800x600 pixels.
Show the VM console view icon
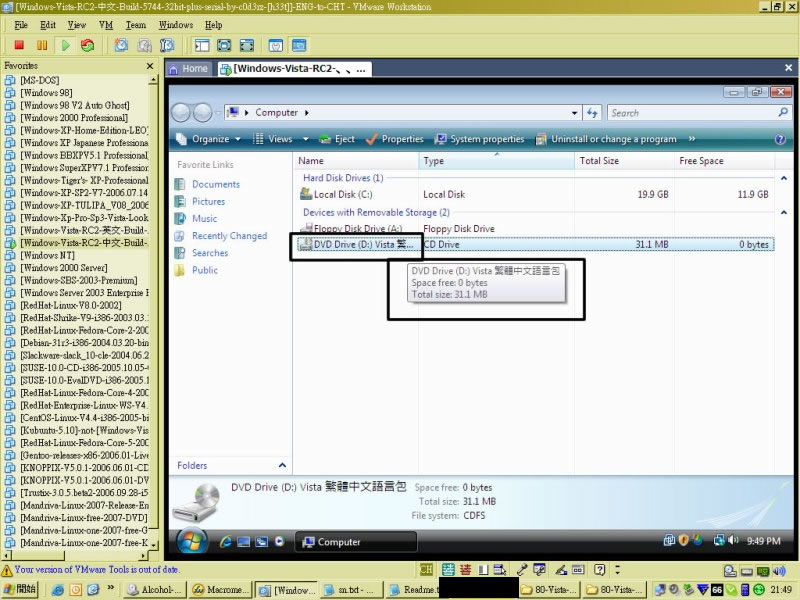[299, 45]
